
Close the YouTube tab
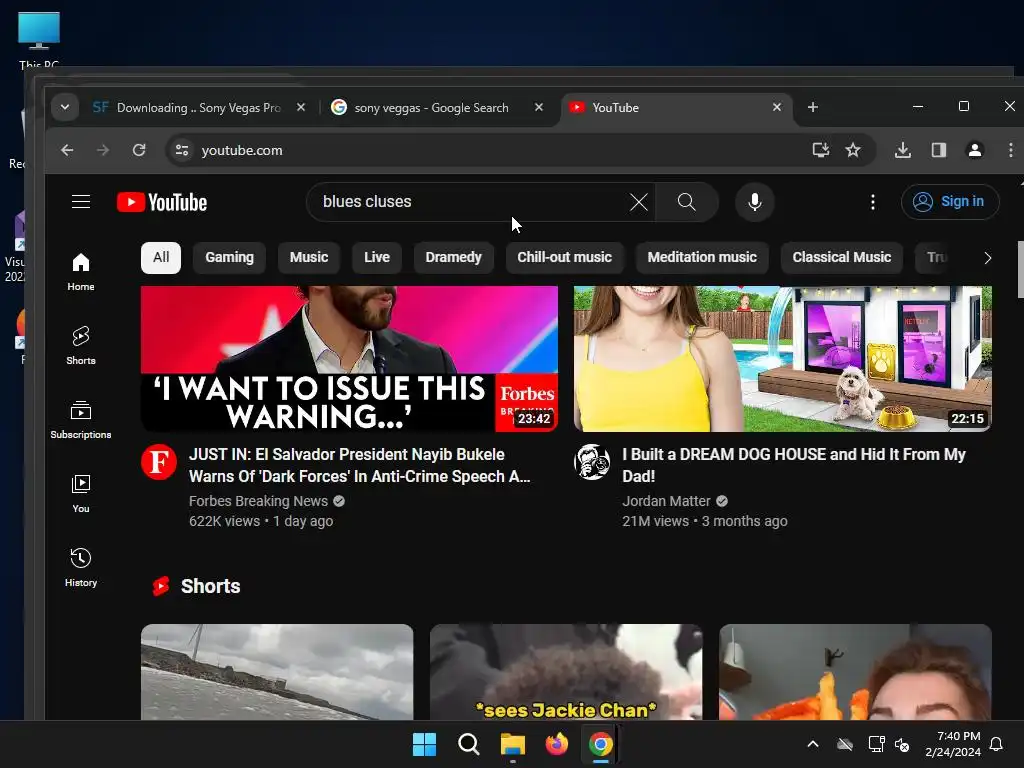(776, 107)
